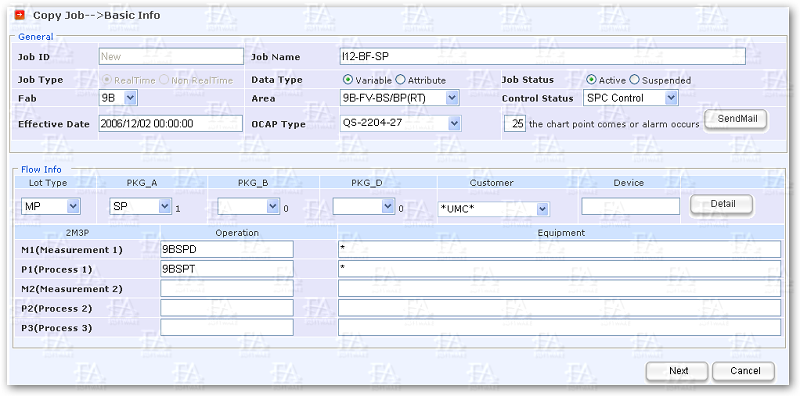Select the Attribute data type radio
This screenshot has width=800, height=396.
[401, 80]
